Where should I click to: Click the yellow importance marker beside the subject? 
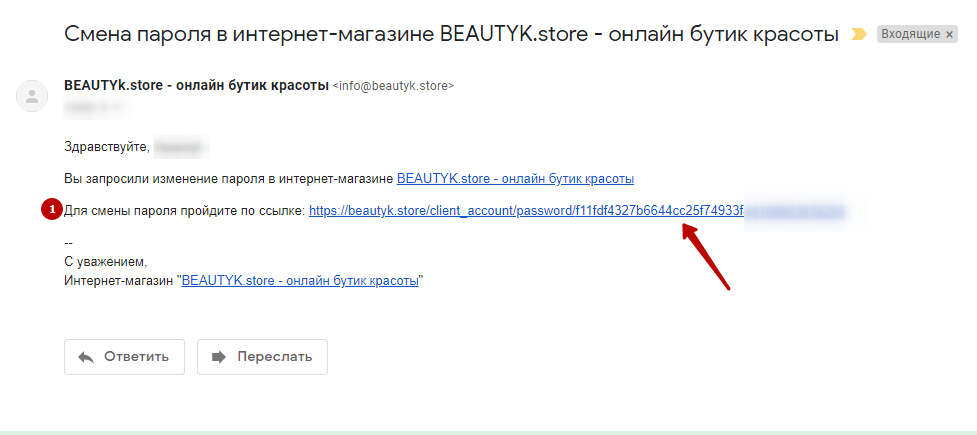point(859,34)
